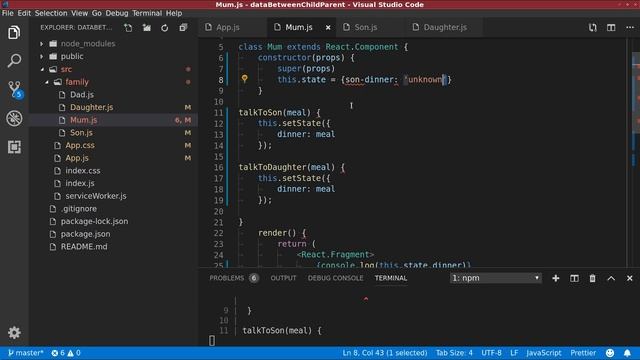The width and height of the screenshot is (640, 360).
Task: Collapse all folders in Explorer
Action: point(183,28)
